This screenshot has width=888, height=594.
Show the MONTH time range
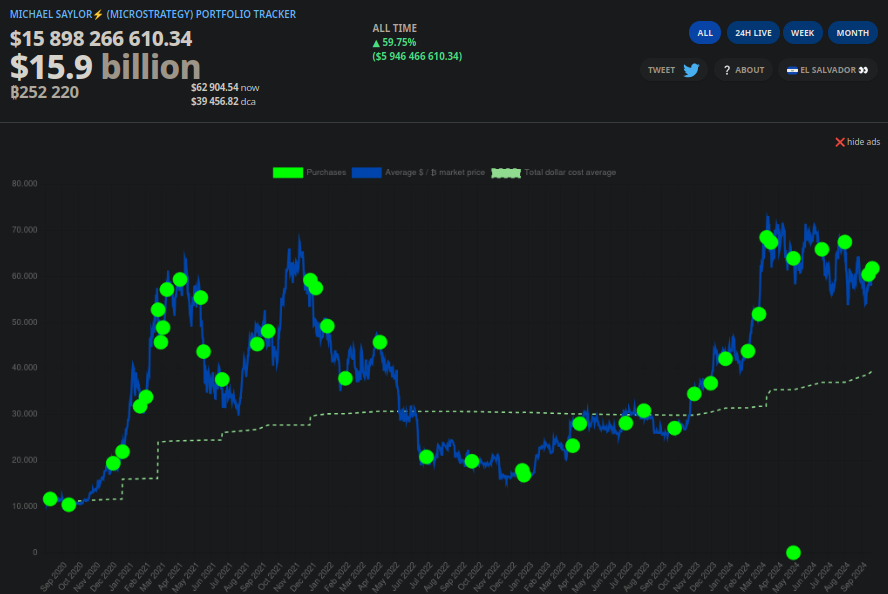(852, 33)
